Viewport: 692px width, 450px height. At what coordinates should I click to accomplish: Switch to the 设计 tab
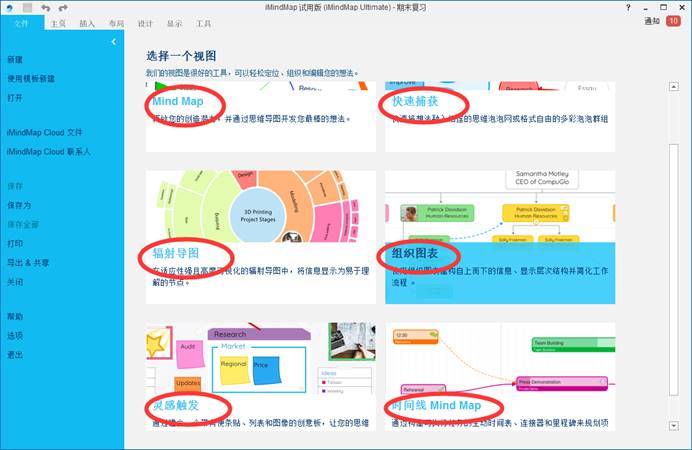coord(145,23)
